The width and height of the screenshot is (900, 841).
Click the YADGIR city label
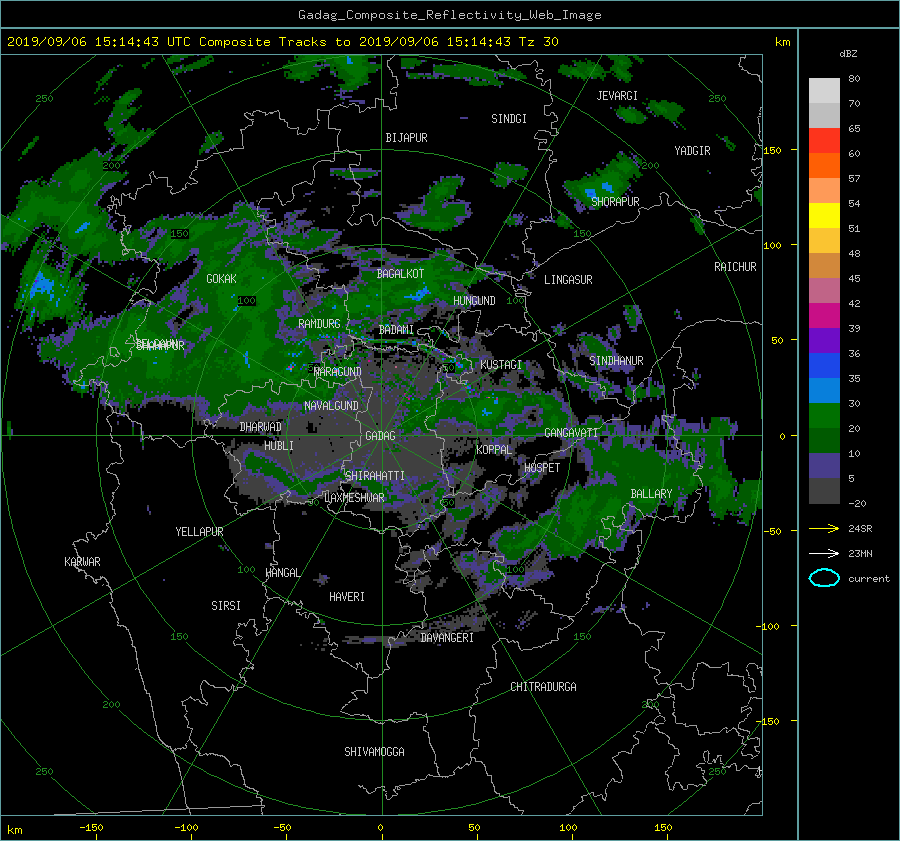(692, 151)
